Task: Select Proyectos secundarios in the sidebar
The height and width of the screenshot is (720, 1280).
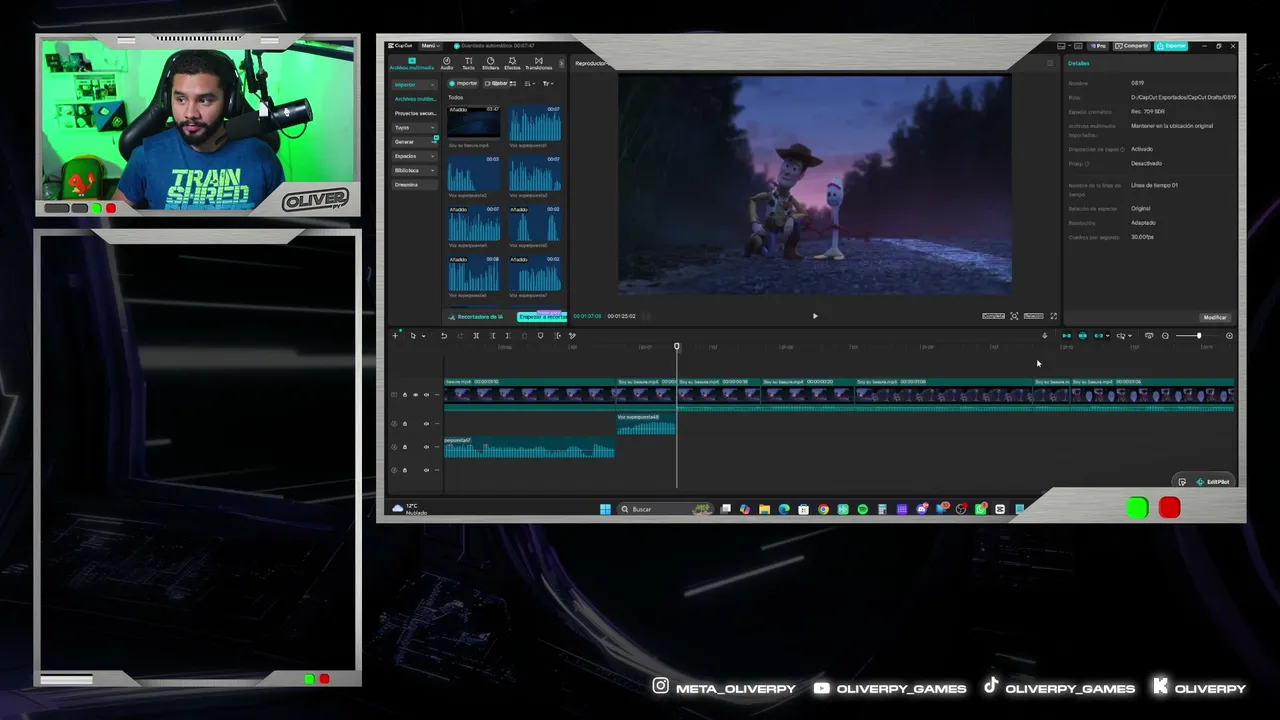Action: [414, 113]
